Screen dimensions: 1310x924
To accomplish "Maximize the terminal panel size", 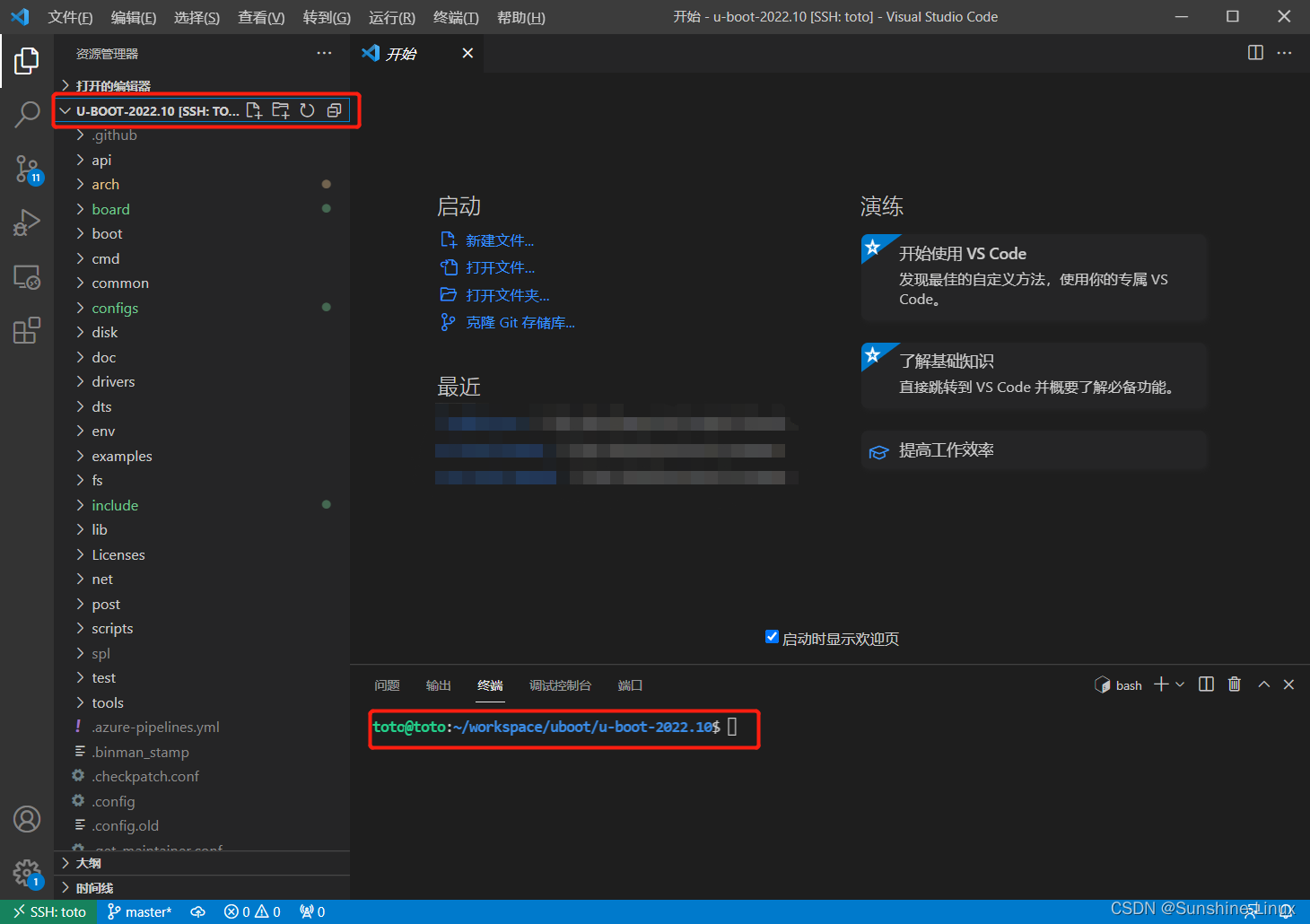I will 1263,684.
